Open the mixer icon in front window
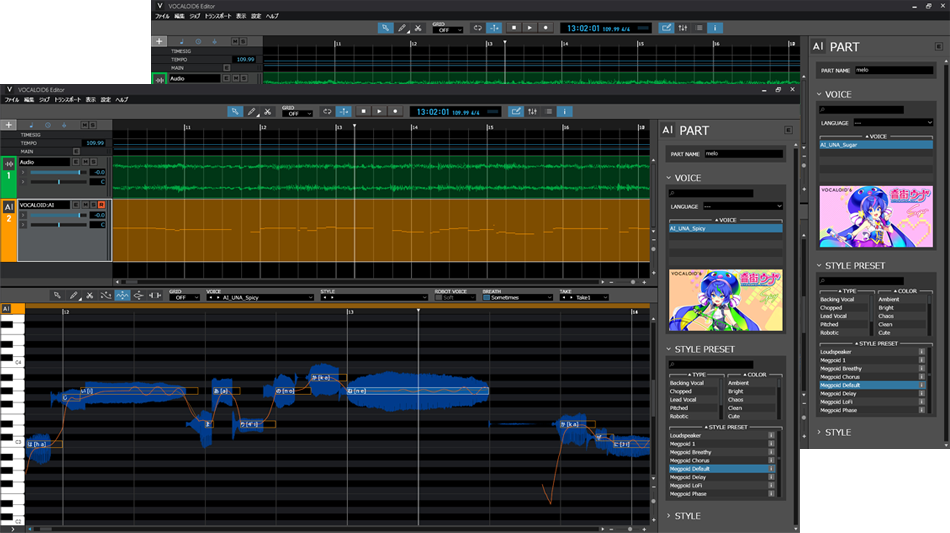This screenshot has height=533, width=950. 533,111
